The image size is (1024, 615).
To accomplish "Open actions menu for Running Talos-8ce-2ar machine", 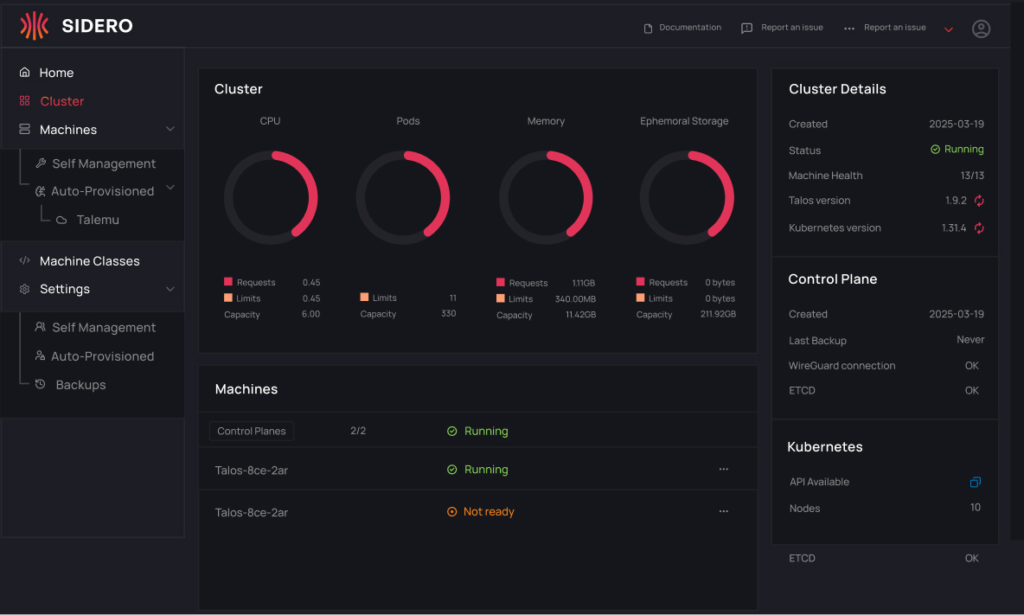I will [x=723, y=469].
